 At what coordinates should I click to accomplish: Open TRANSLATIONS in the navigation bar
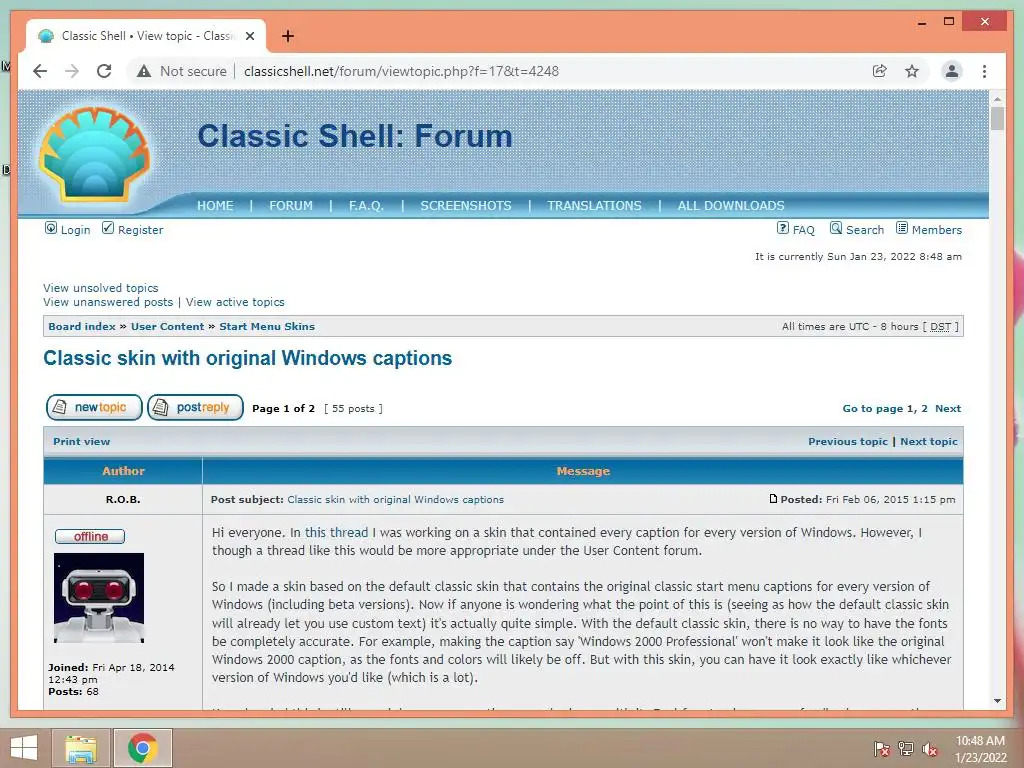point(594,206)
